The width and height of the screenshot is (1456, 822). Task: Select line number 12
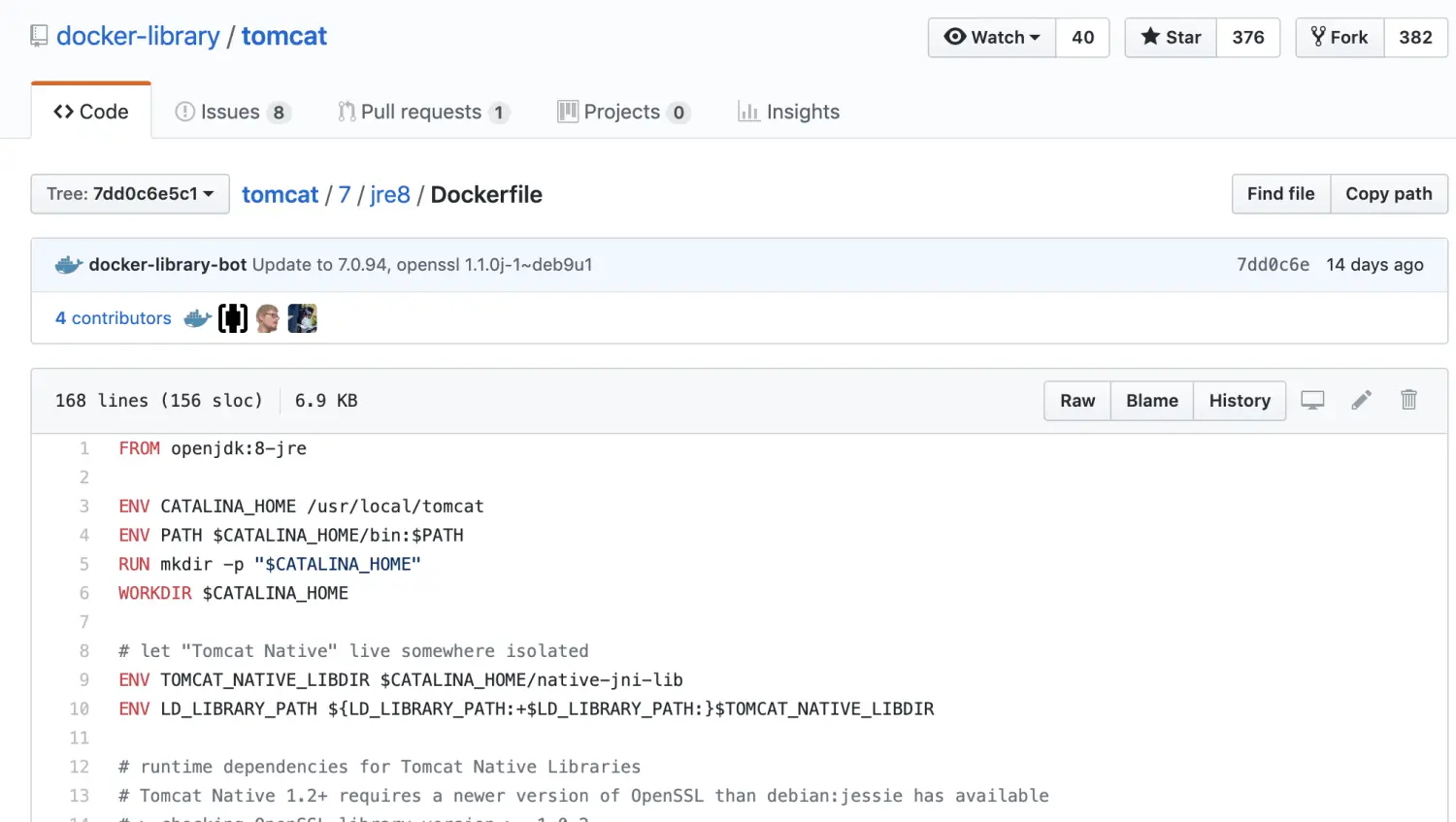80,767
